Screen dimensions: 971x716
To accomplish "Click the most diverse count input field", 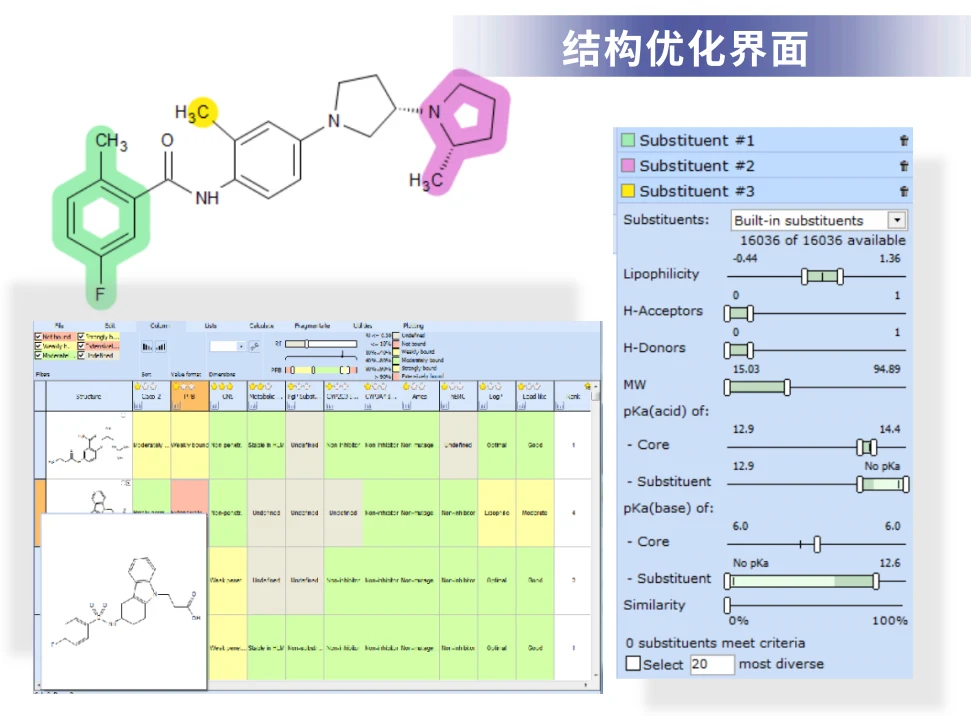I will click(x=712, y=664).
